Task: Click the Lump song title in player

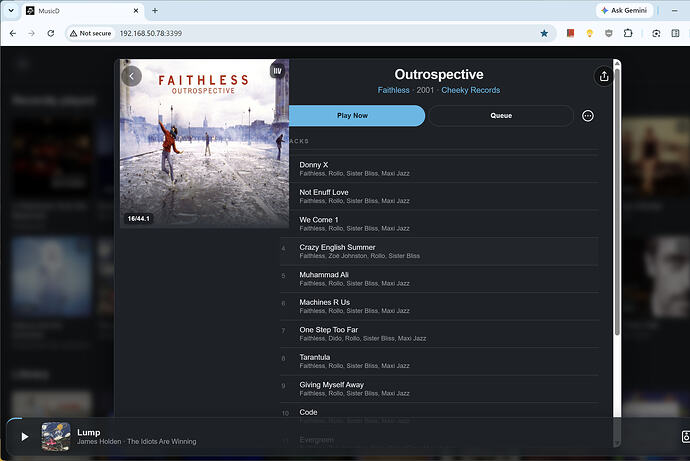Action: point(88,432)
